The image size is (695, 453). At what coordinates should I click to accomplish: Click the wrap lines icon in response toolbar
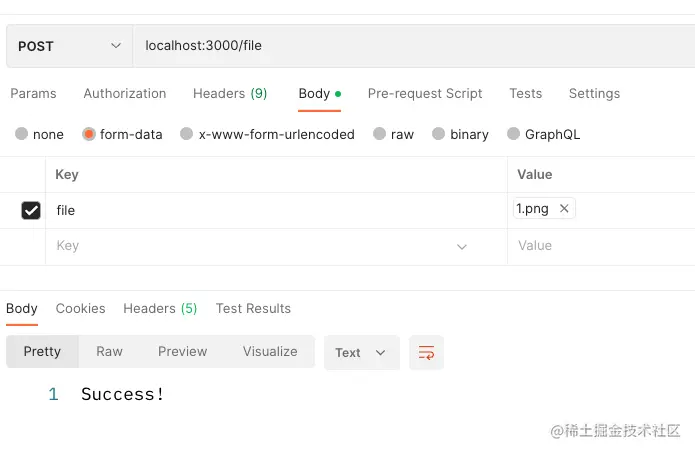(427, 352)
